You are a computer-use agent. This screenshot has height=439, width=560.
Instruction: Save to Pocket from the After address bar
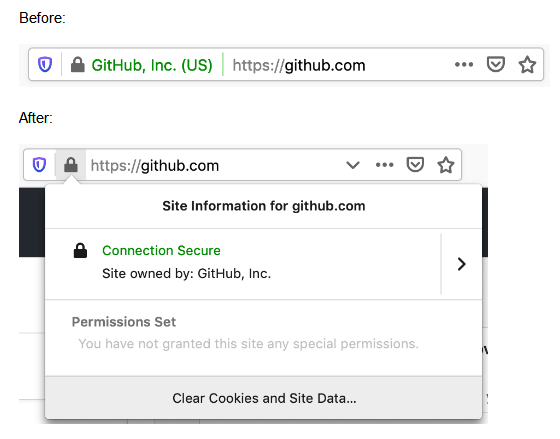pyautogui.click(x=415, y=165)
